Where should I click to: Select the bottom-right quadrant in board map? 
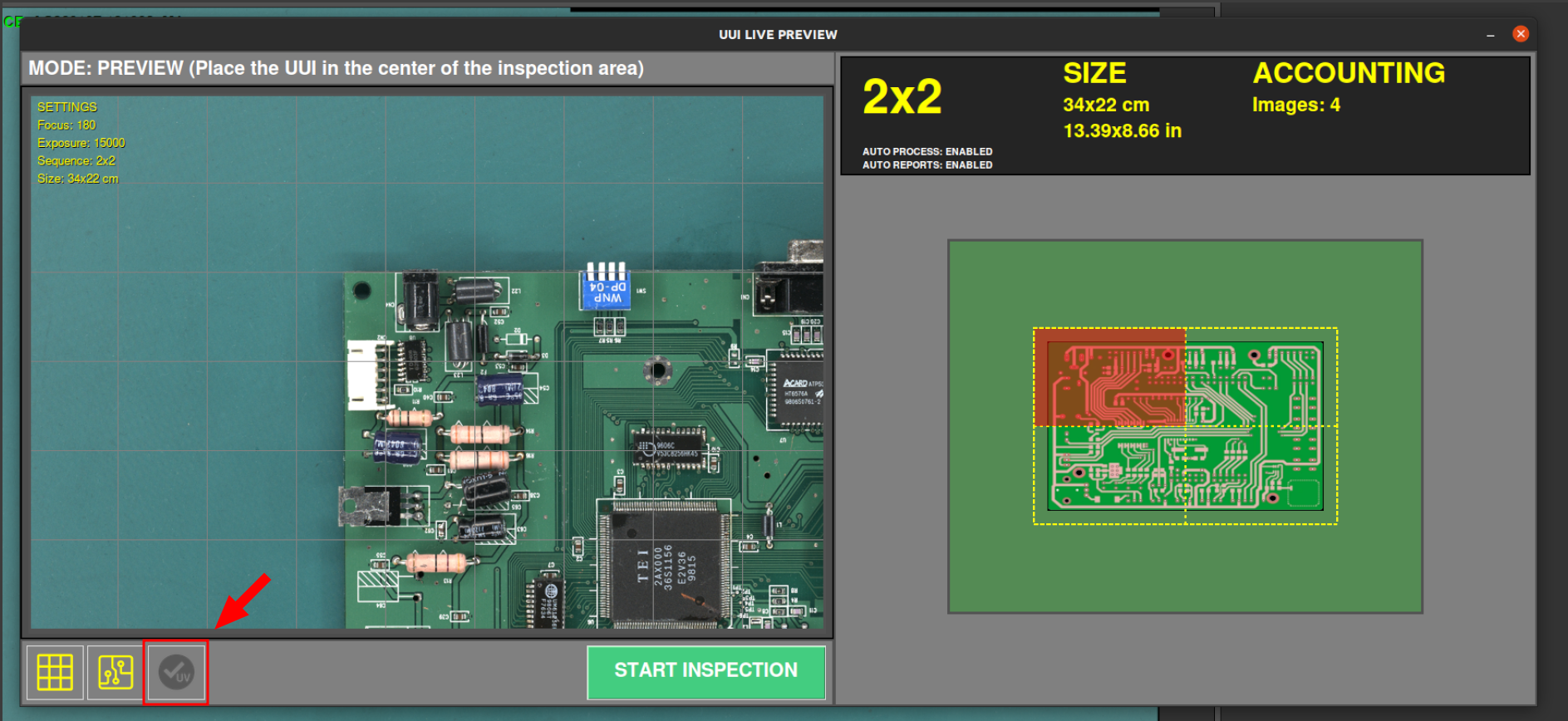pyautogui.click(x=1261, y=475)
